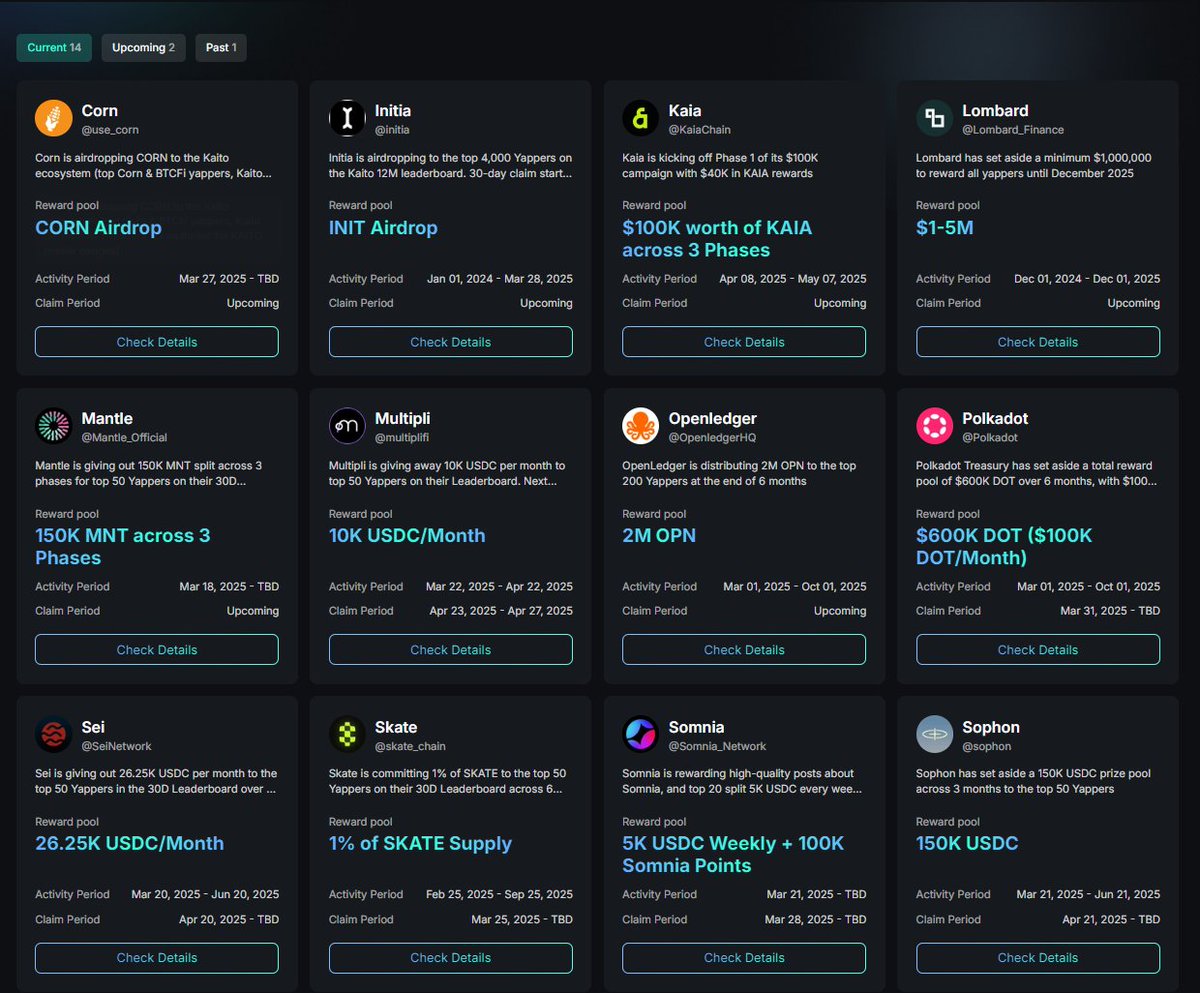Click the Lombard project logo icon
The height and width of the screenshot is (993, 1200).
[x=934, y=118]
